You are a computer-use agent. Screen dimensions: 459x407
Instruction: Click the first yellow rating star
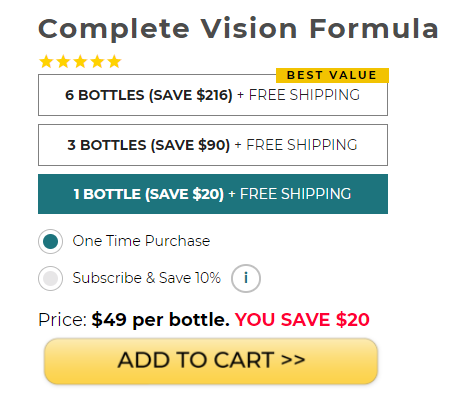click(x=46, y=62)
